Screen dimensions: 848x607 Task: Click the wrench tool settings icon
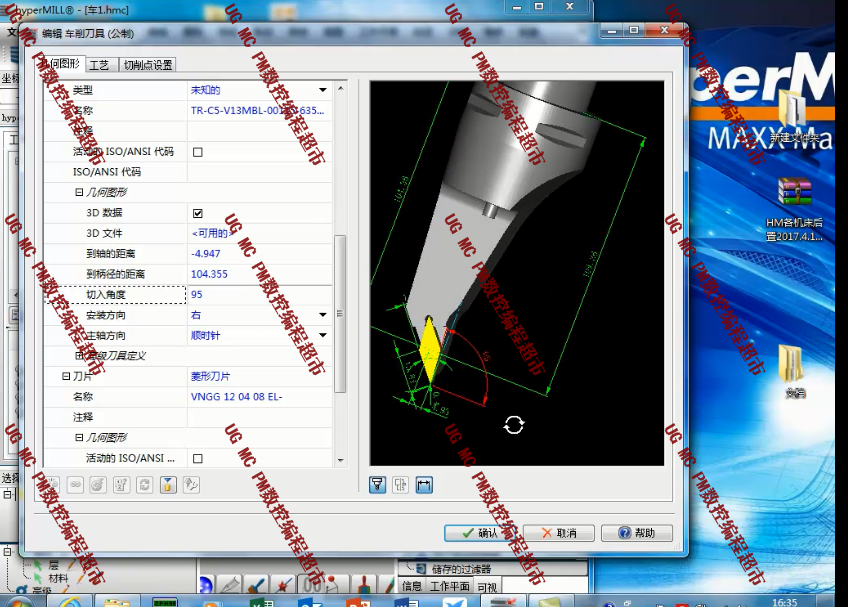[191, 484]
